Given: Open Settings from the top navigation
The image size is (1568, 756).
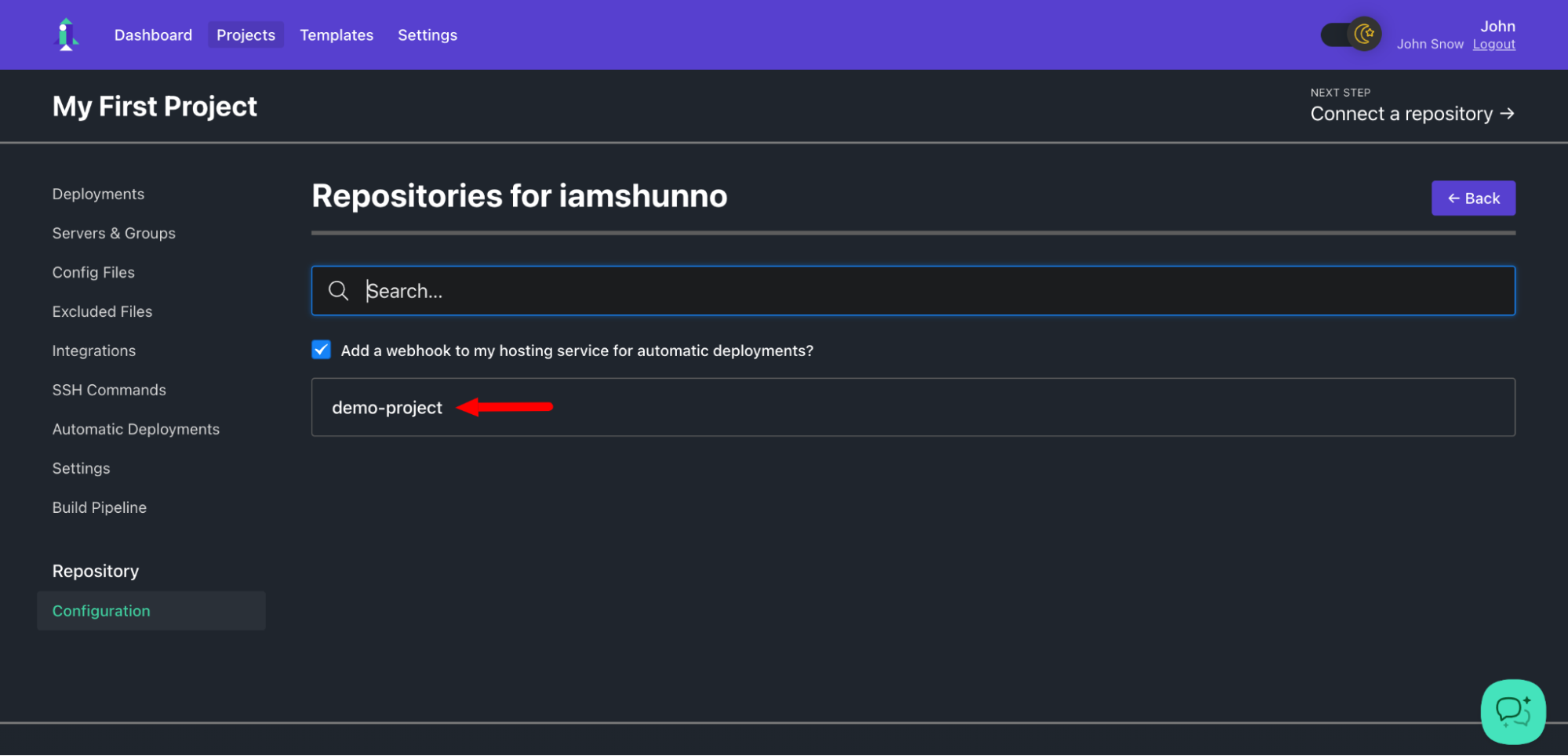Looking at the screenshot, I should (427, 35).
